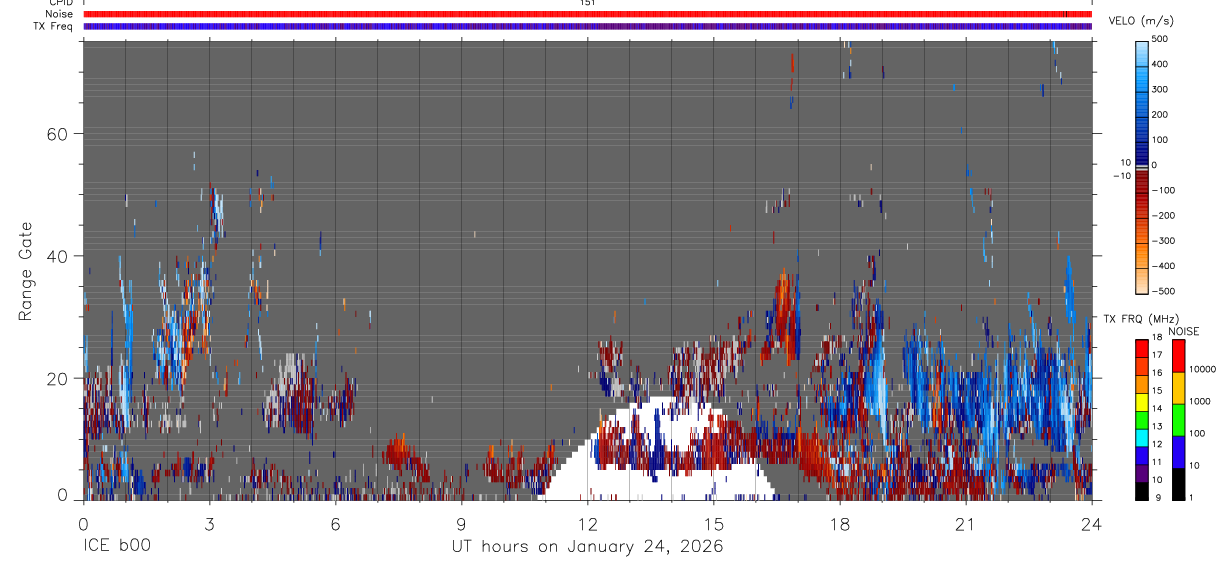The height and width of the screenshot is (567, 1228).
Task: Click the "300" tick on the velocity scale
Action: coord(1161,89)
